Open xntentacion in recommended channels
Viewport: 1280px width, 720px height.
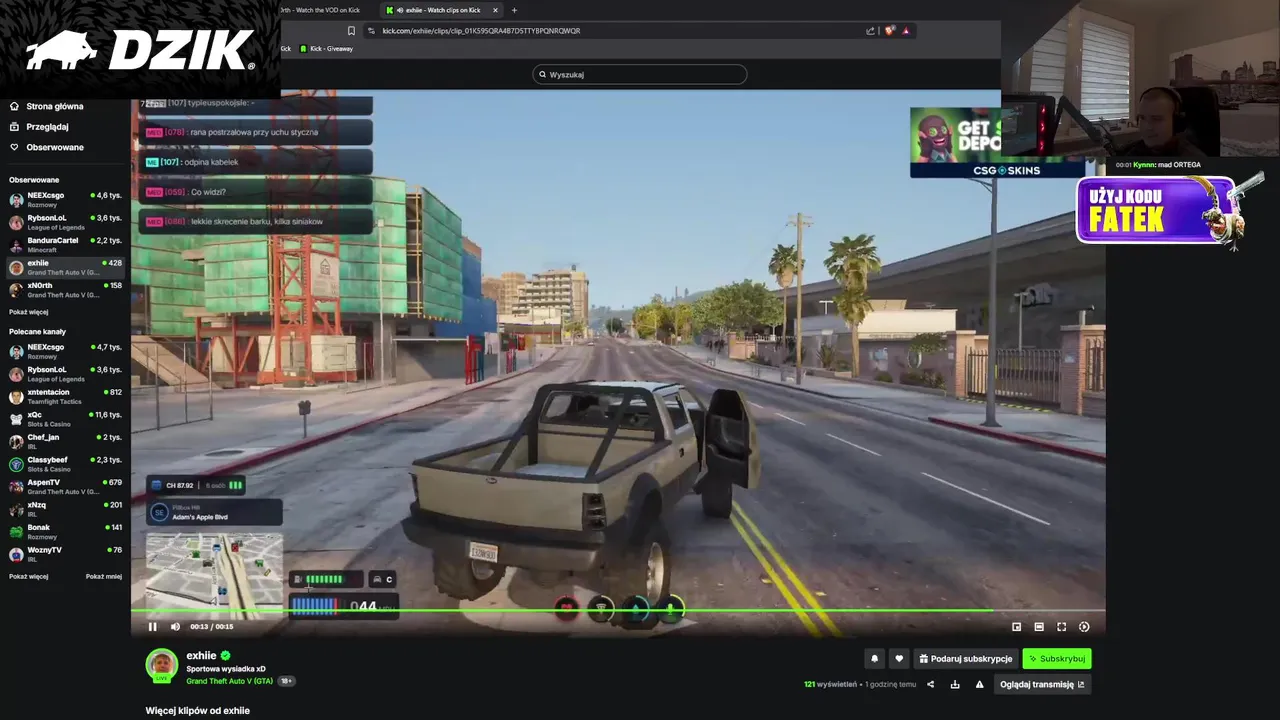[65, 396]
